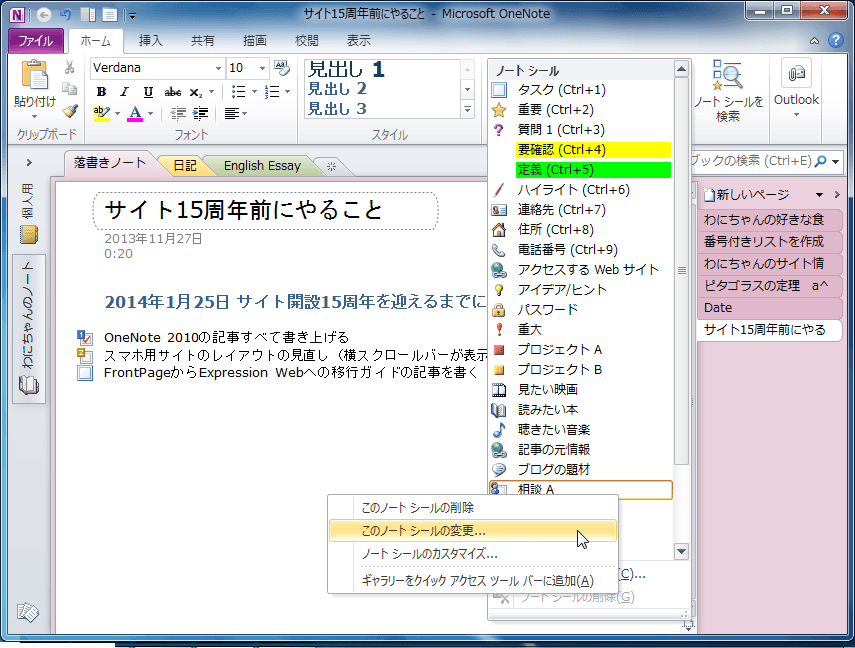Select the yellow 要確認 (Ctrl+4) tag
The image size is (855, 648).
tap(581, 150)
